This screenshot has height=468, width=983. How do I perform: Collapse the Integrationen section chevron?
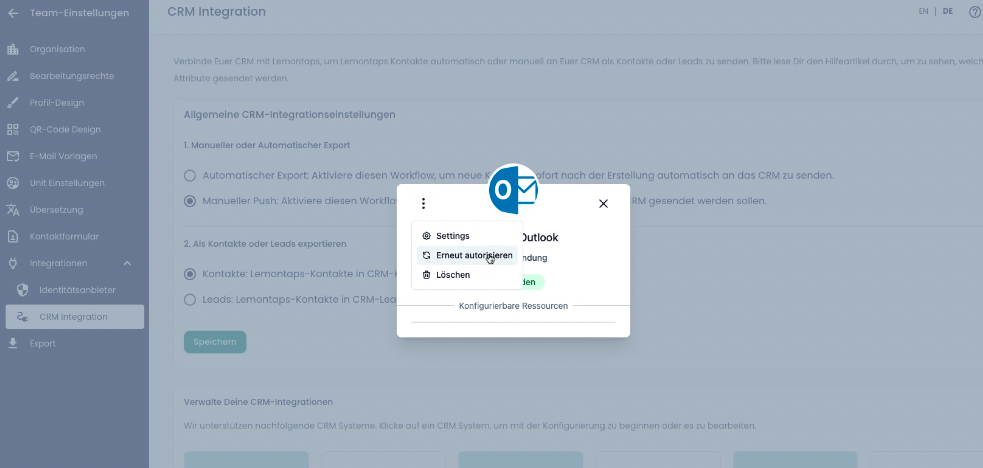point(127,263)
